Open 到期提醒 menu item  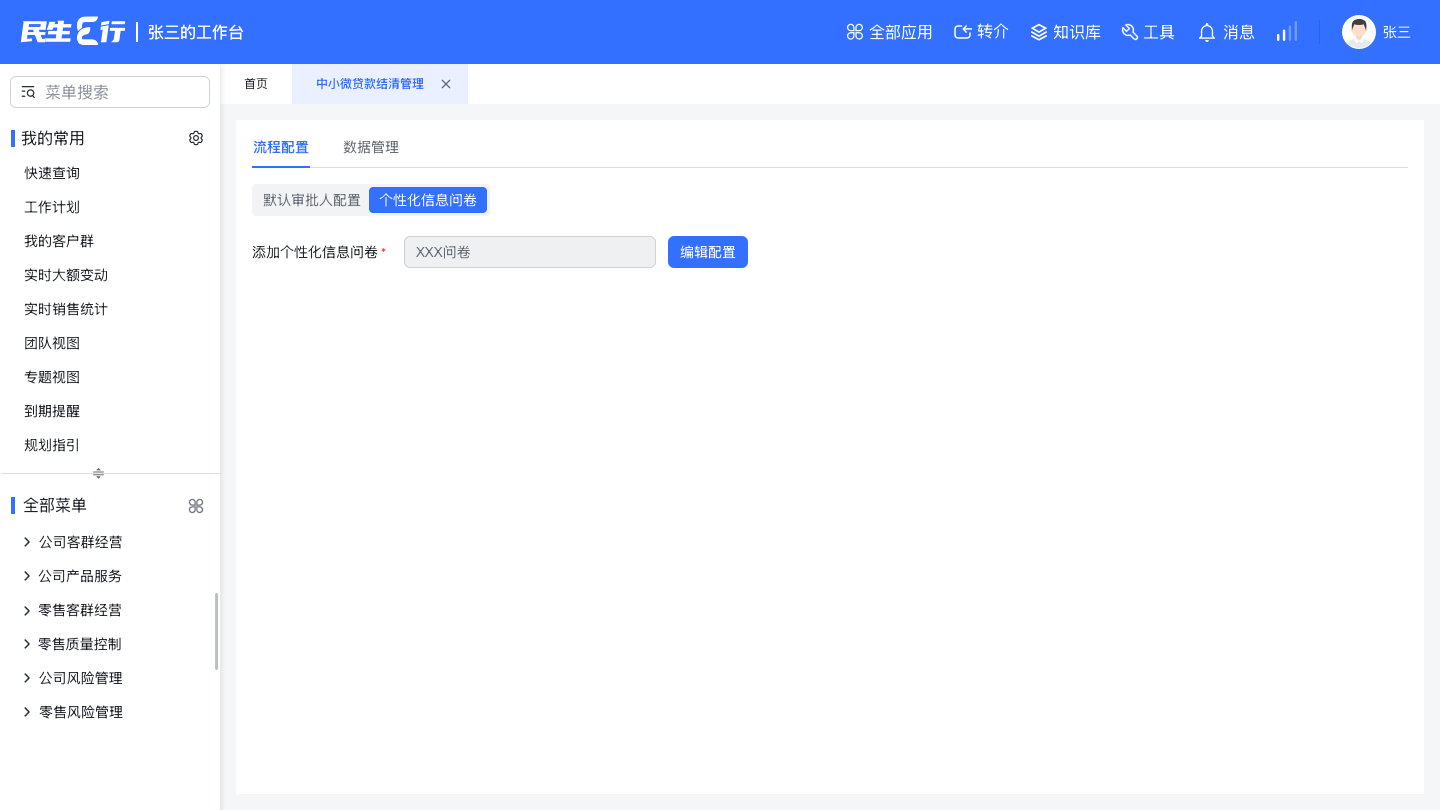(52, 411)
